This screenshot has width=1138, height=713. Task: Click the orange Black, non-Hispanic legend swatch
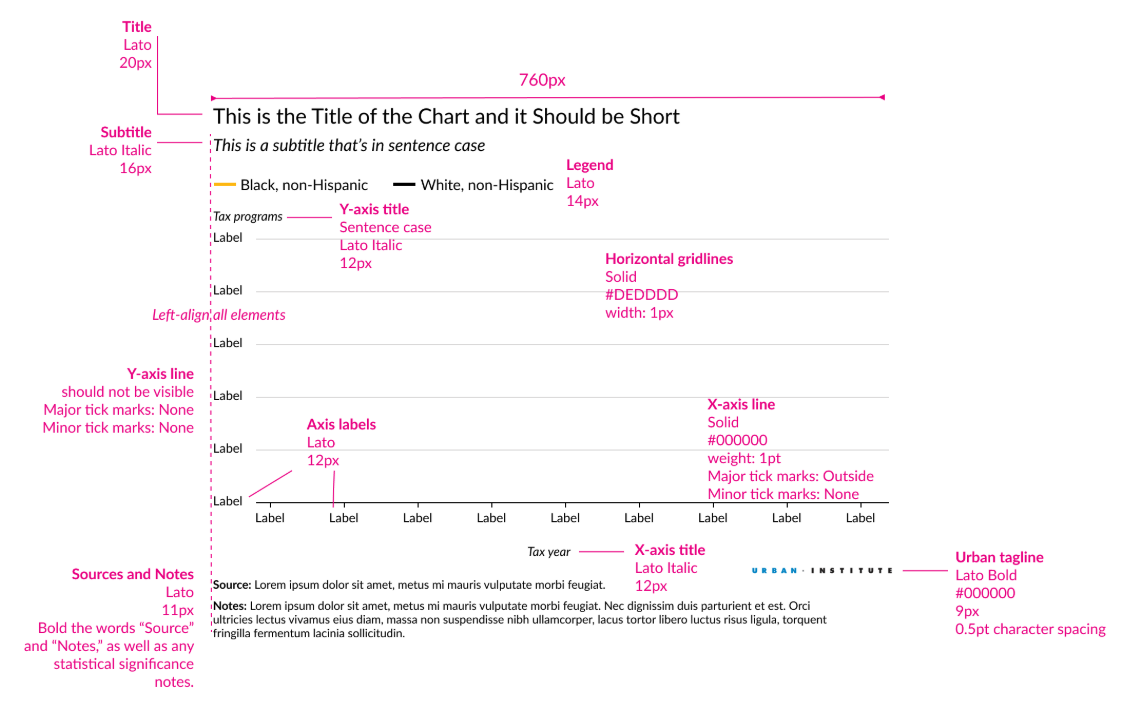point(224,185)
